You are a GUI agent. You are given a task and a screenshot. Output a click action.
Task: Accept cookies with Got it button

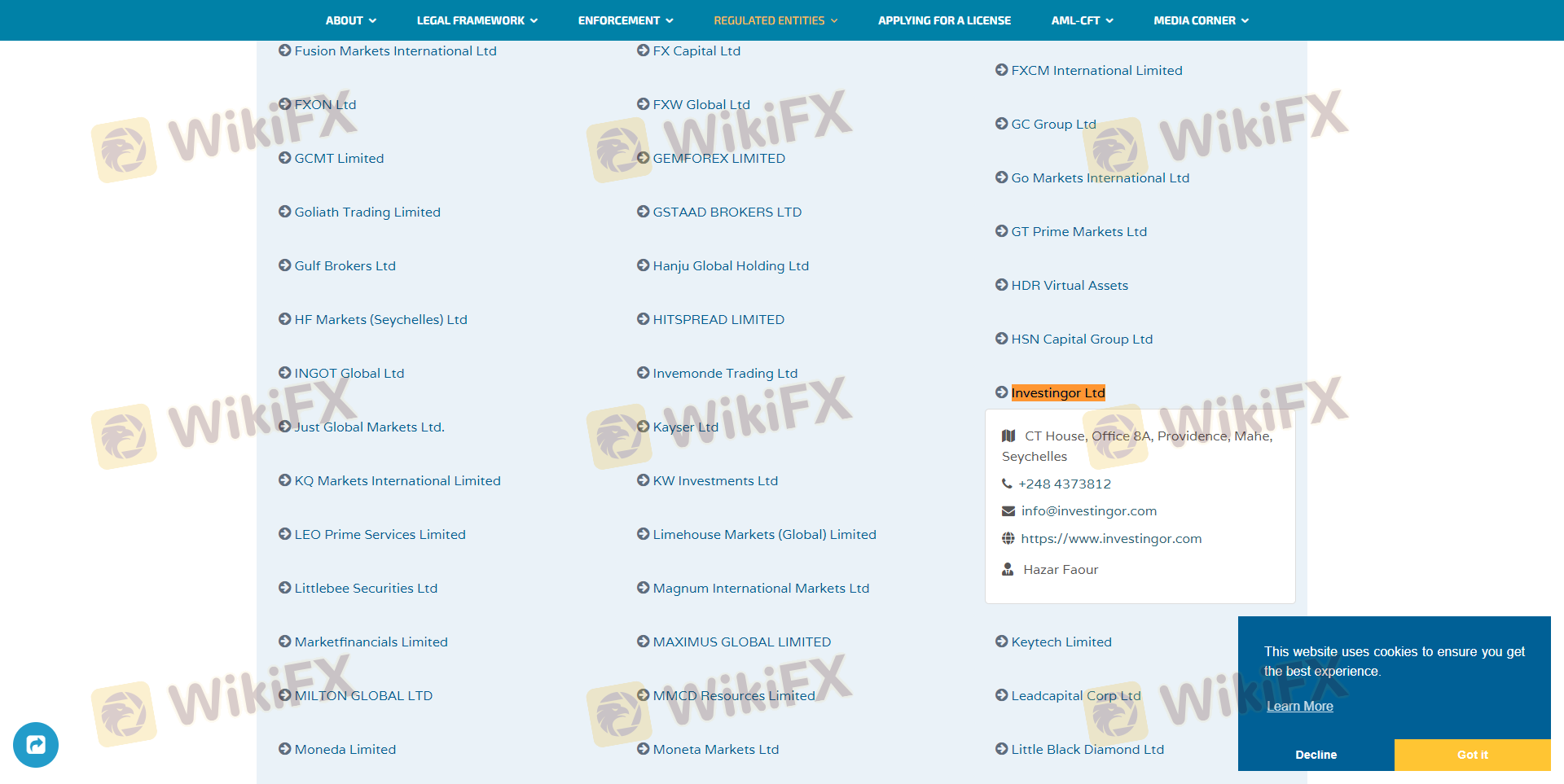point(1473,755)
